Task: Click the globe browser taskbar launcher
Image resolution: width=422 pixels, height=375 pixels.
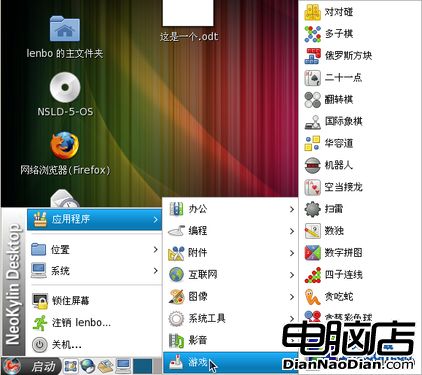Action: 88,366
